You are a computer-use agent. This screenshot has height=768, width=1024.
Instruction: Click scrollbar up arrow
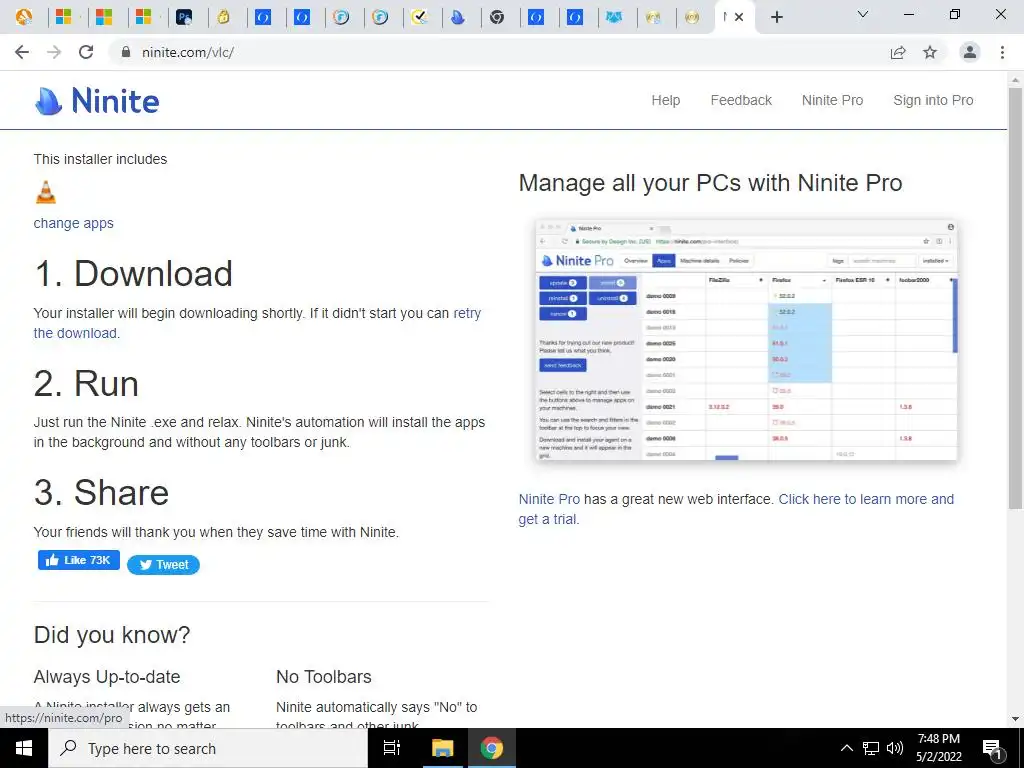(1016, 79)
